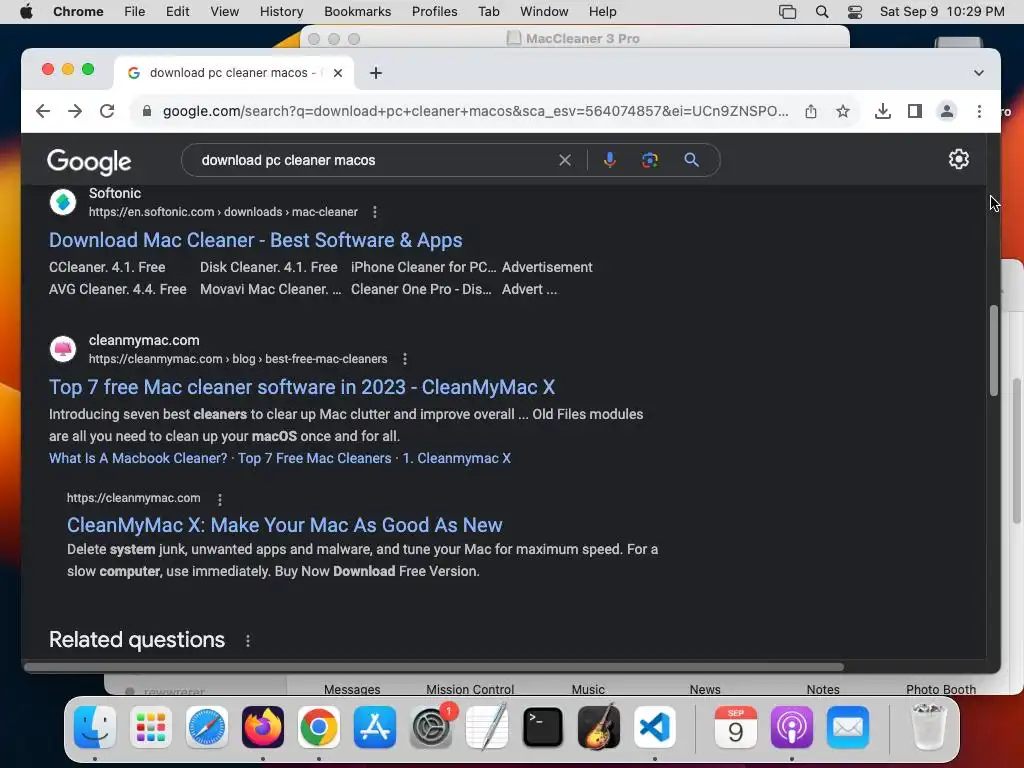Open GarageBand from the Dock
This screenshot has width=1024, height=768.
(x=599, y=727)
